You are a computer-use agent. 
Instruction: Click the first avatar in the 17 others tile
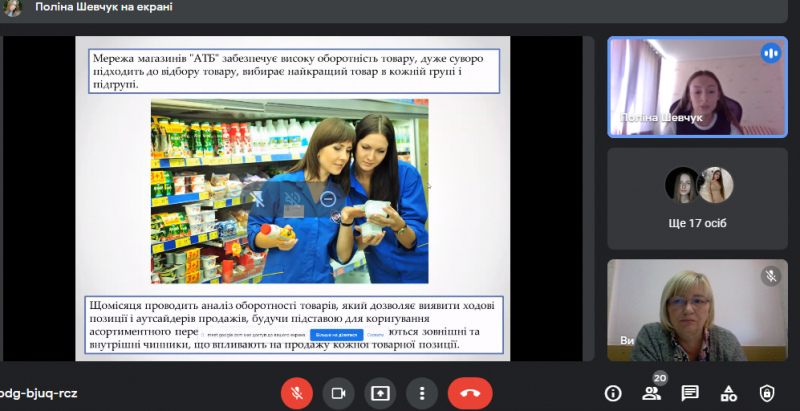(682, 185)
